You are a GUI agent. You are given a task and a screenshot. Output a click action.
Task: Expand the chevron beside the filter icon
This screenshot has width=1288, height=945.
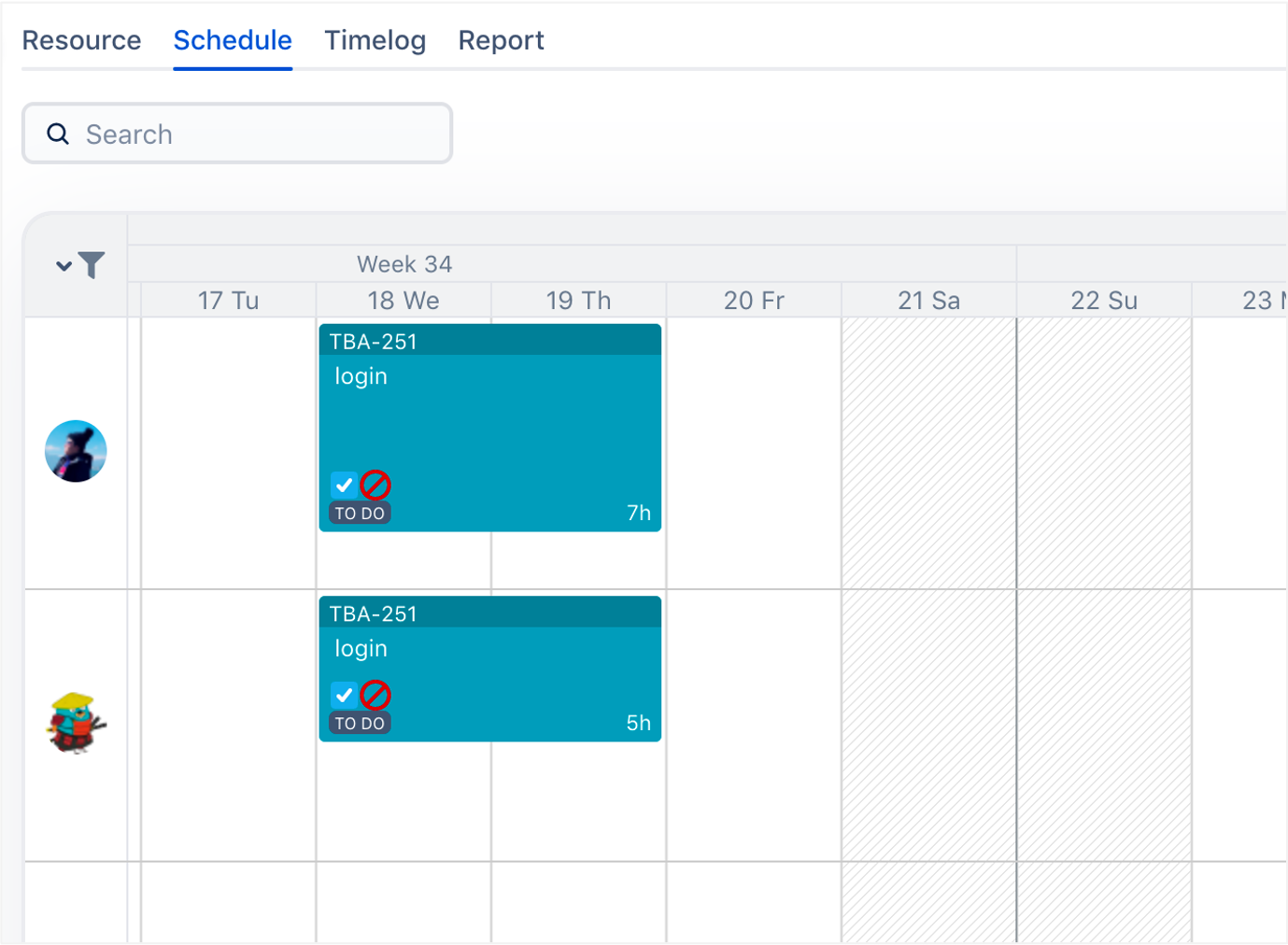(64, 266)
